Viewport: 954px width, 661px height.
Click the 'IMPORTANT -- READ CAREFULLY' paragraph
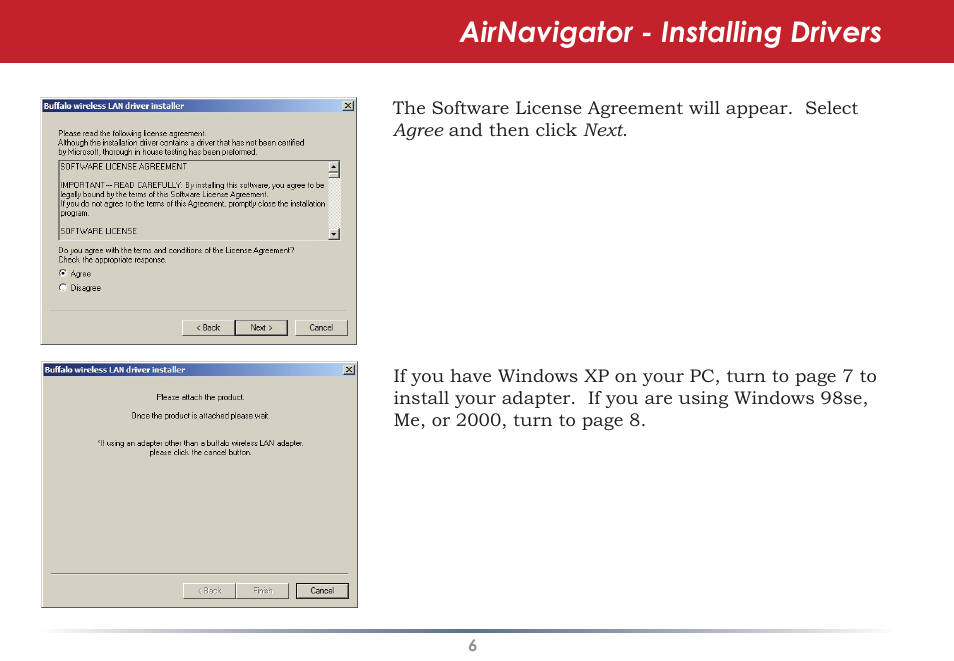[x=193, y=199]
